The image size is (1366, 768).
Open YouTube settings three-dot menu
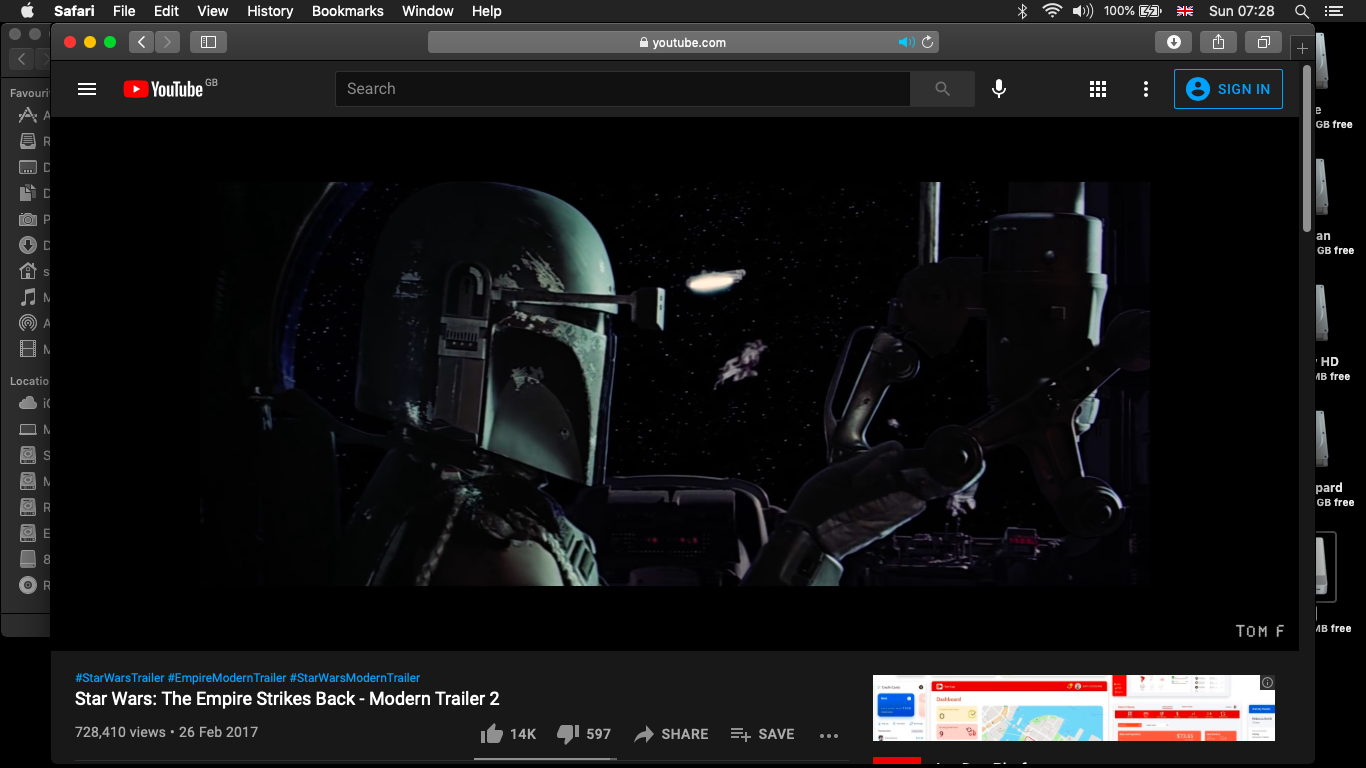tap(1146, 89)
